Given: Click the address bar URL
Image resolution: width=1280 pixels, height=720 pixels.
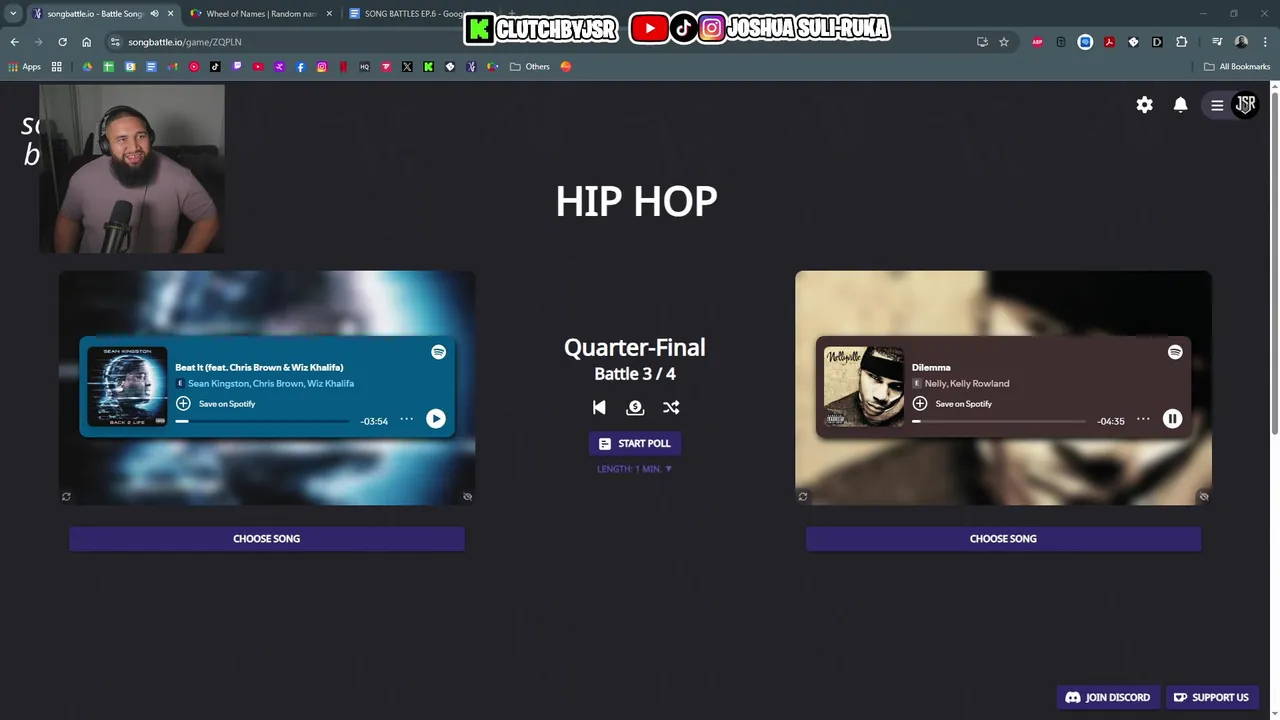Looking at the screenshot, I should tap(184, 42).
